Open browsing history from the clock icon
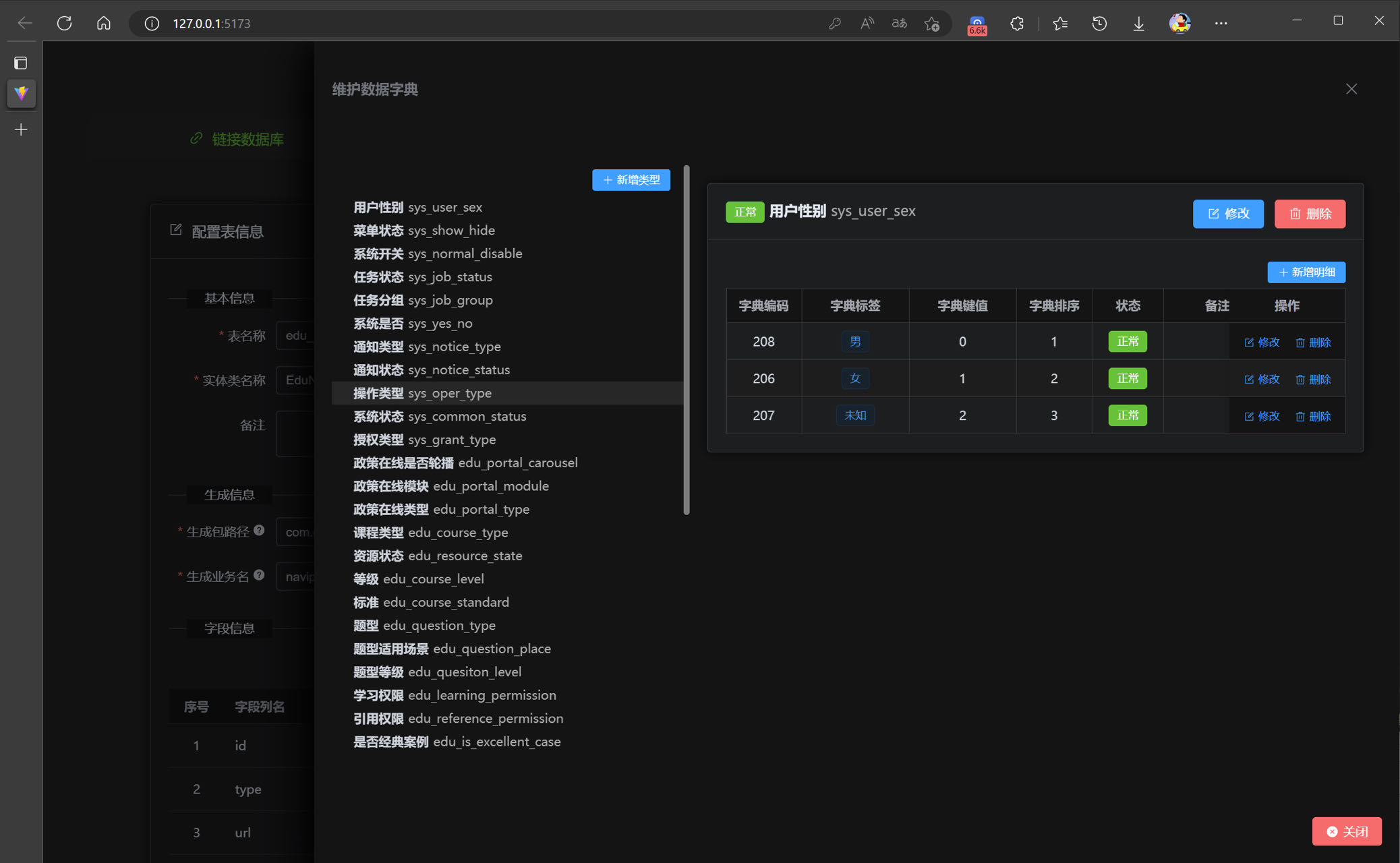This screenshot has width=1400, height=863. point(1099,23)
